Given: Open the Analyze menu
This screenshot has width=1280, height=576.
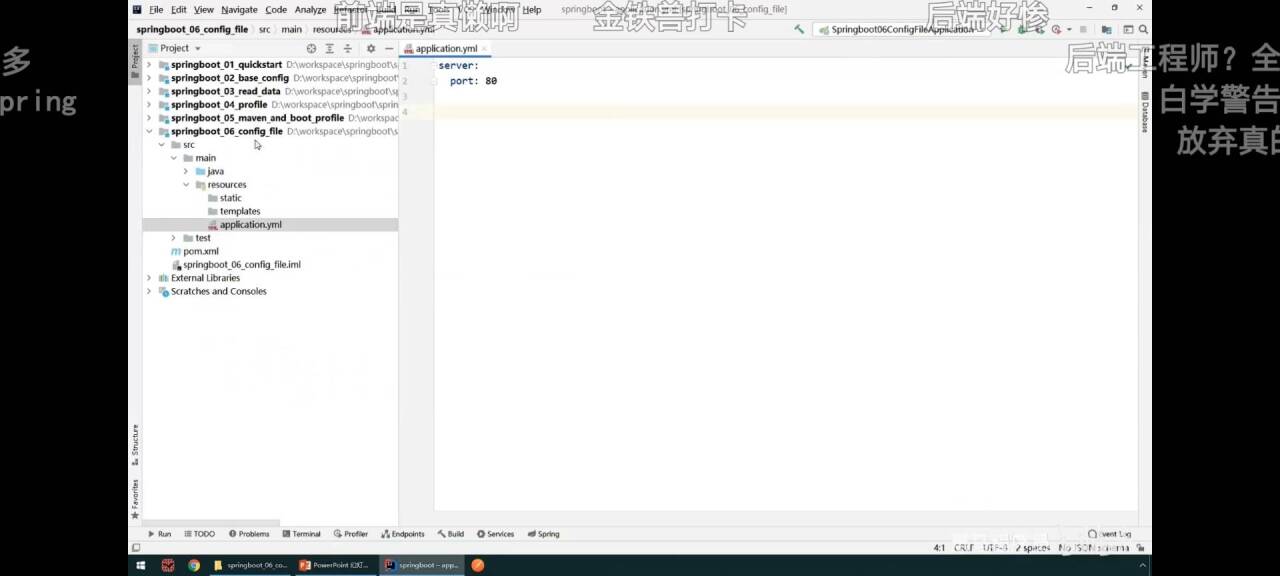Looking at the screenshot, I should point(310,10).
